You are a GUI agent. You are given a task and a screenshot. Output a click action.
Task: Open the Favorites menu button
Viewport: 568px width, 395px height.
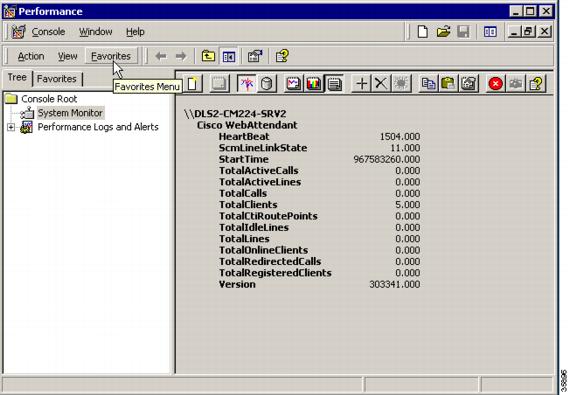tap(111, 56)
